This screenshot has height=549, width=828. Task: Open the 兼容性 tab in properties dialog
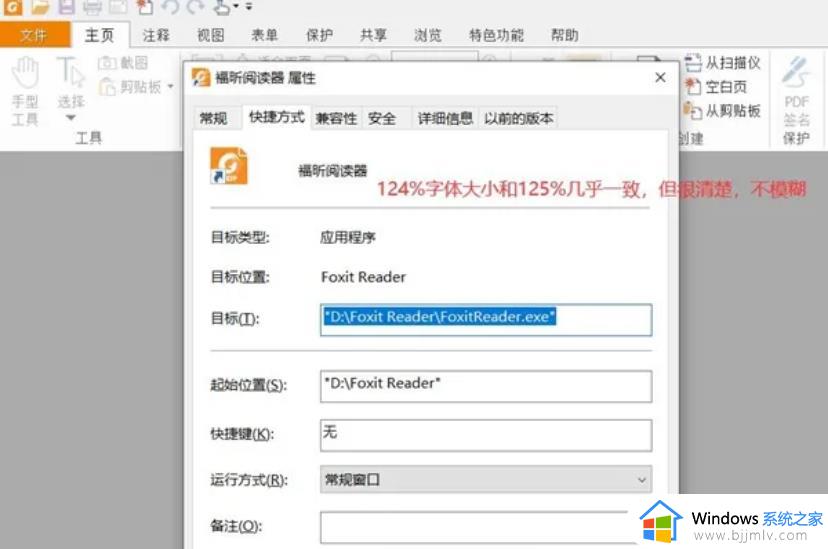336,118
